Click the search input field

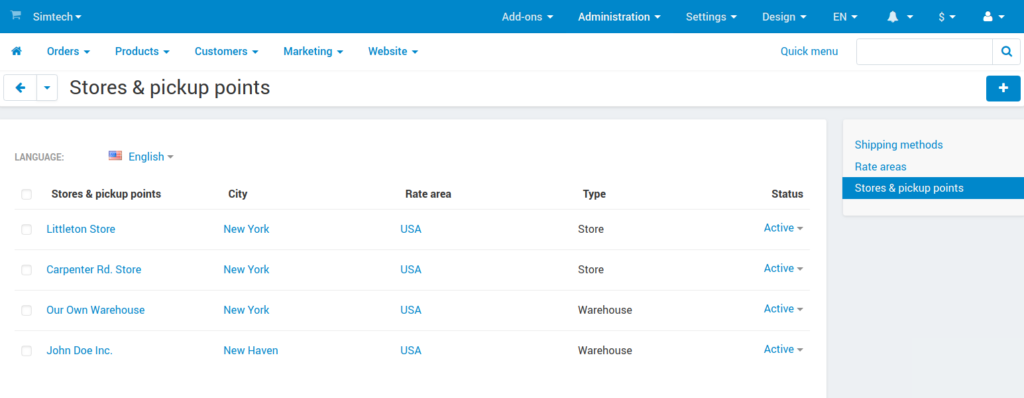coord(924,52)
